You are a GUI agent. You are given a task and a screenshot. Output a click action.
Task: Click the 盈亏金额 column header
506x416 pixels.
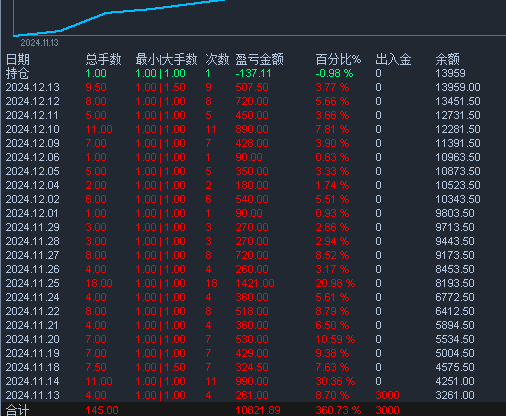point(259,59)
